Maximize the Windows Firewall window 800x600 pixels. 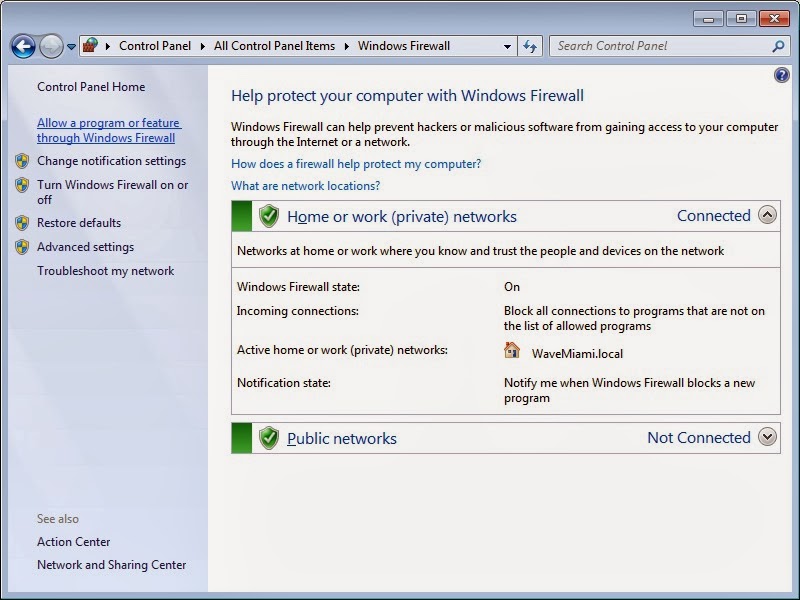(x=741, y=19)
